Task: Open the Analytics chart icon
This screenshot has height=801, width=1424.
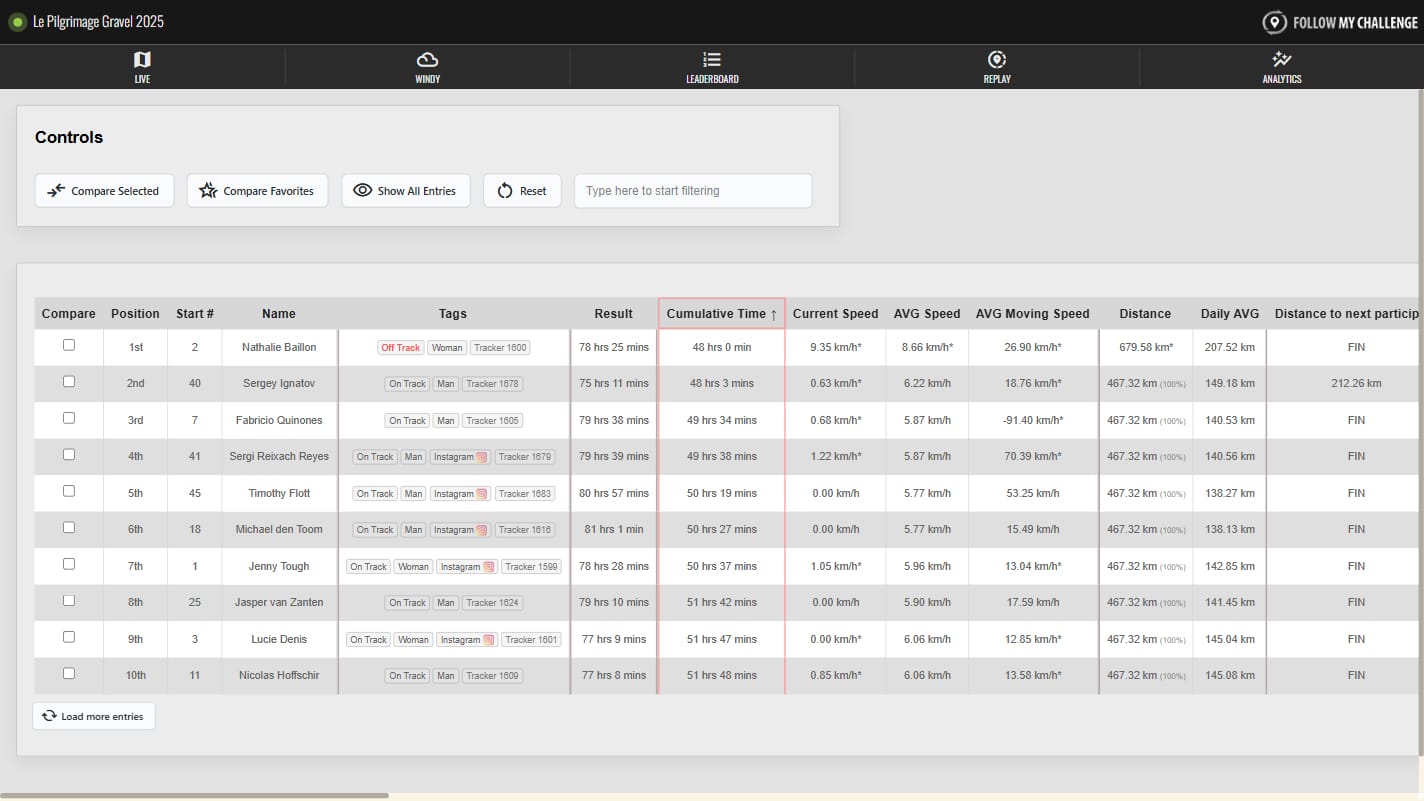Action: coord(1281,60)
